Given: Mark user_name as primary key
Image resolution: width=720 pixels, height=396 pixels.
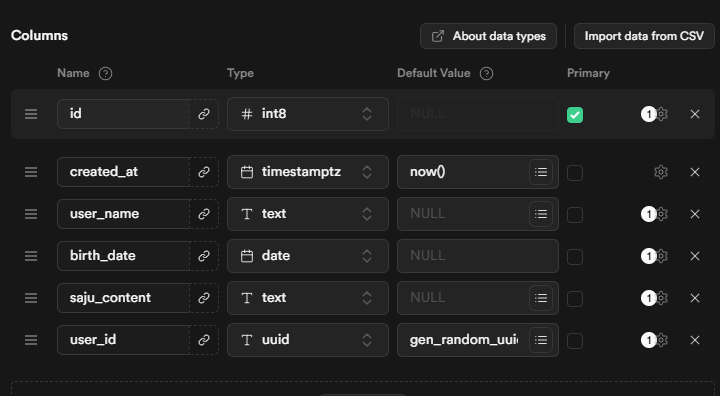Looking at the screenshot, I should point(575,215).
